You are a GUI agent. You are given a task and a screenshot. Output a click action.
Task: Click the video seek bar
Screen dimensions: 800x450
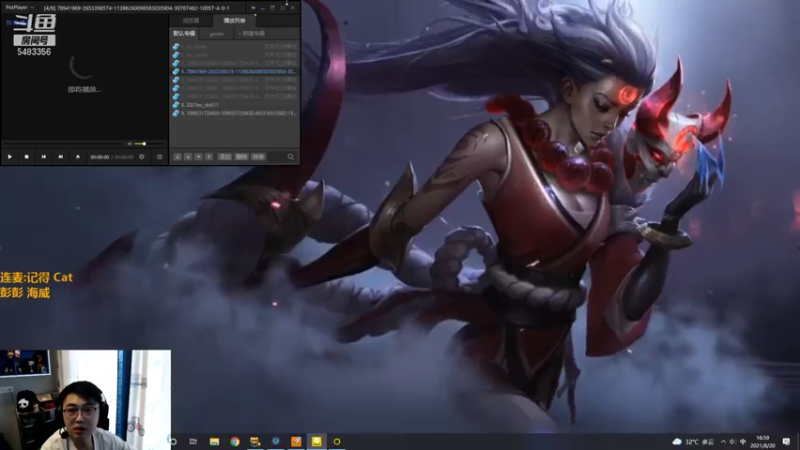64,144
